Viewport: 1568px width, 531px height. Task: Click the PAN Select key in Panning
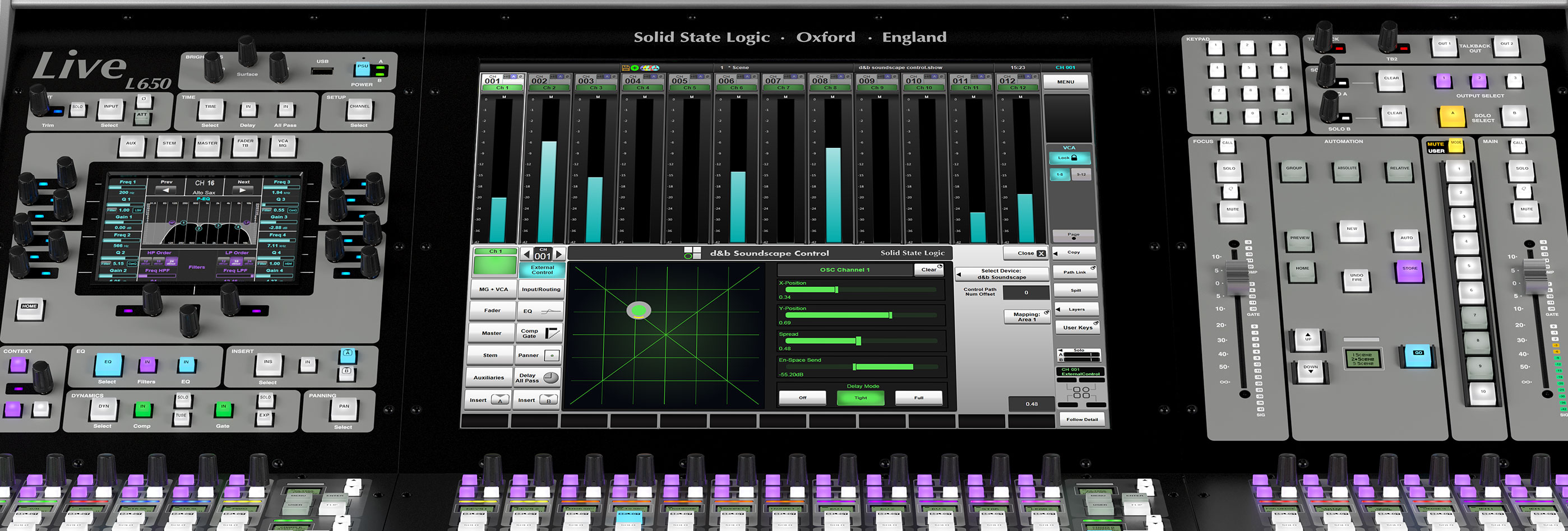[344, 410]
